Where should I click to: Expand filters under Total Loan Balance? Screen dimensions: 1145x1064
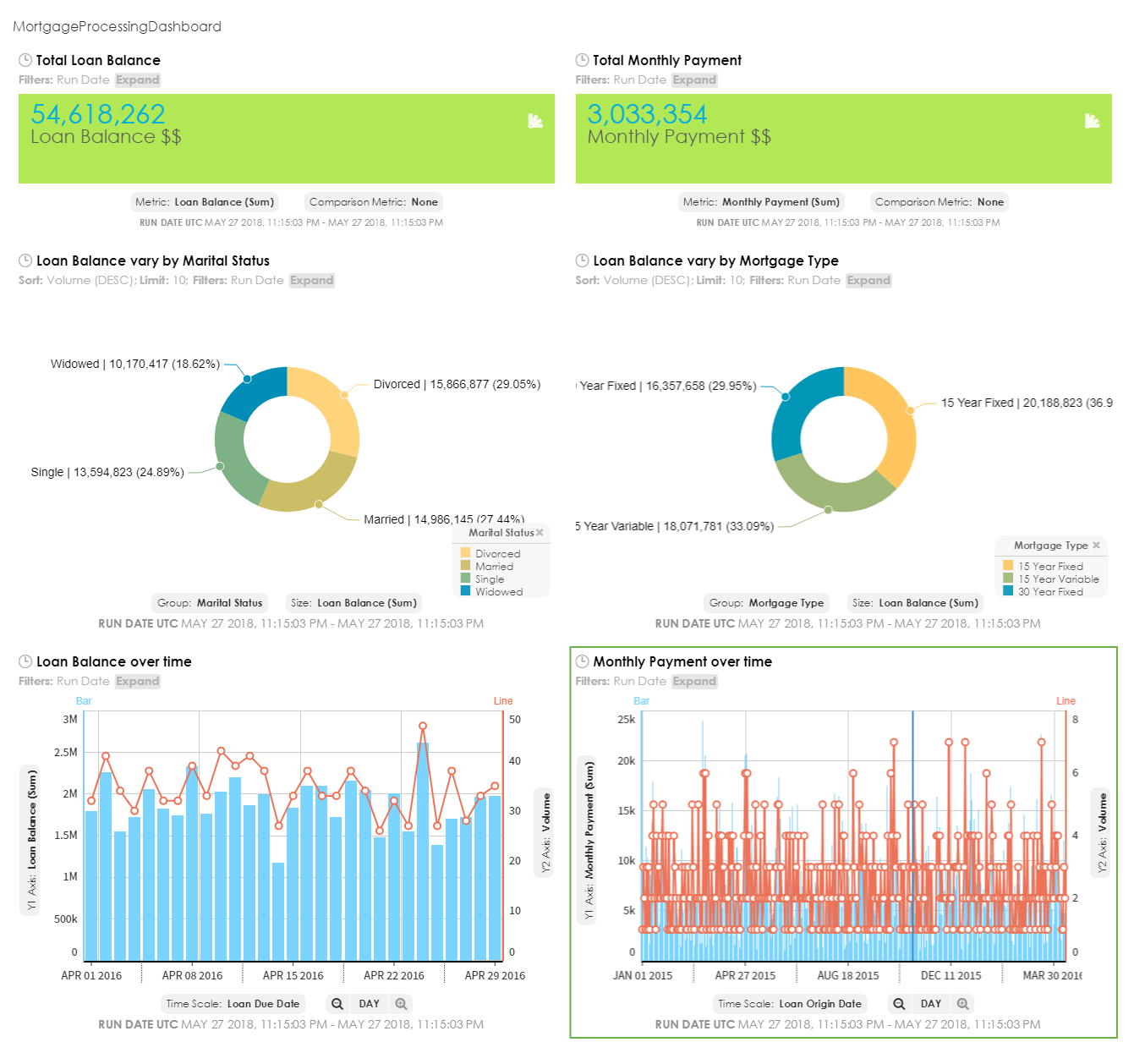[138, 80]
